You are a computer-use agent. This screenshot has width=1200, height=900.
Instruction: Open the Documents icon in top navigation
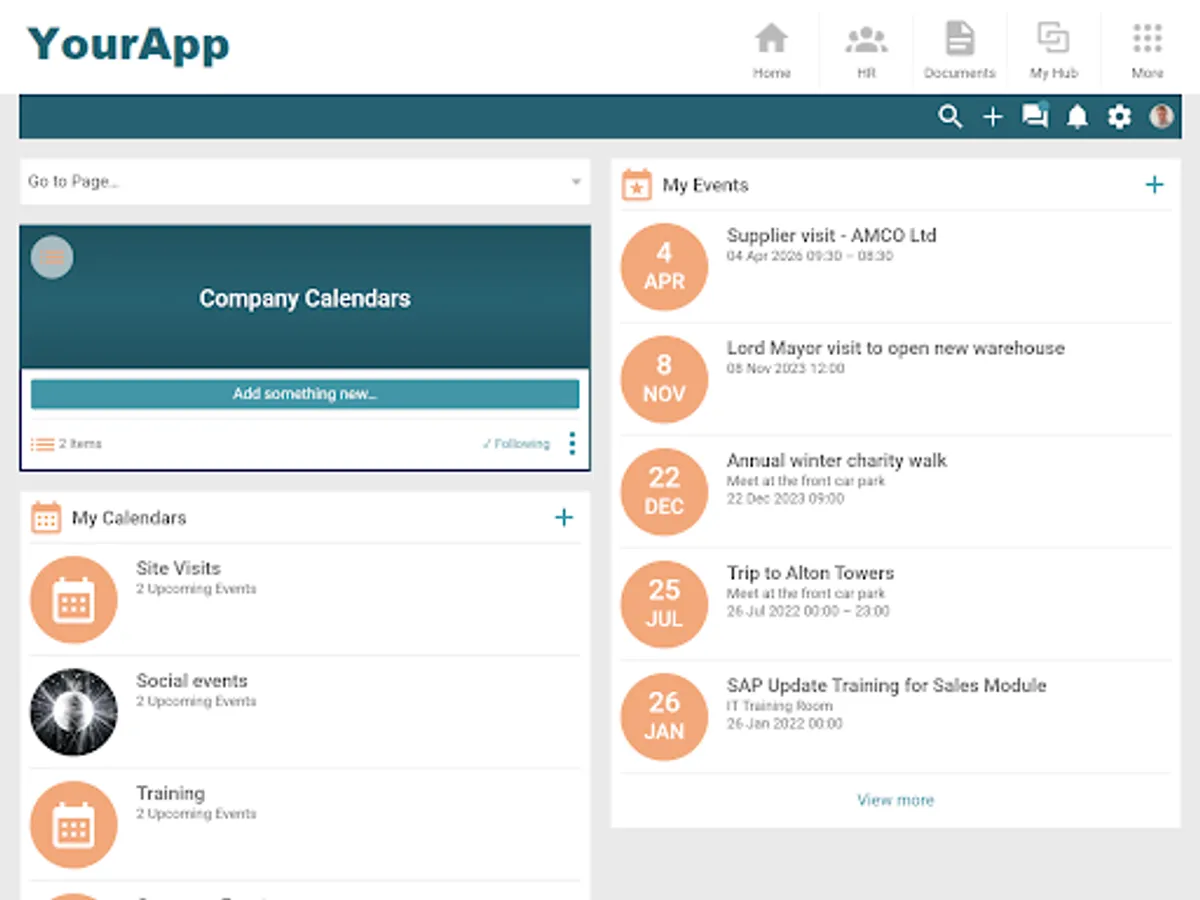point(960,39)
